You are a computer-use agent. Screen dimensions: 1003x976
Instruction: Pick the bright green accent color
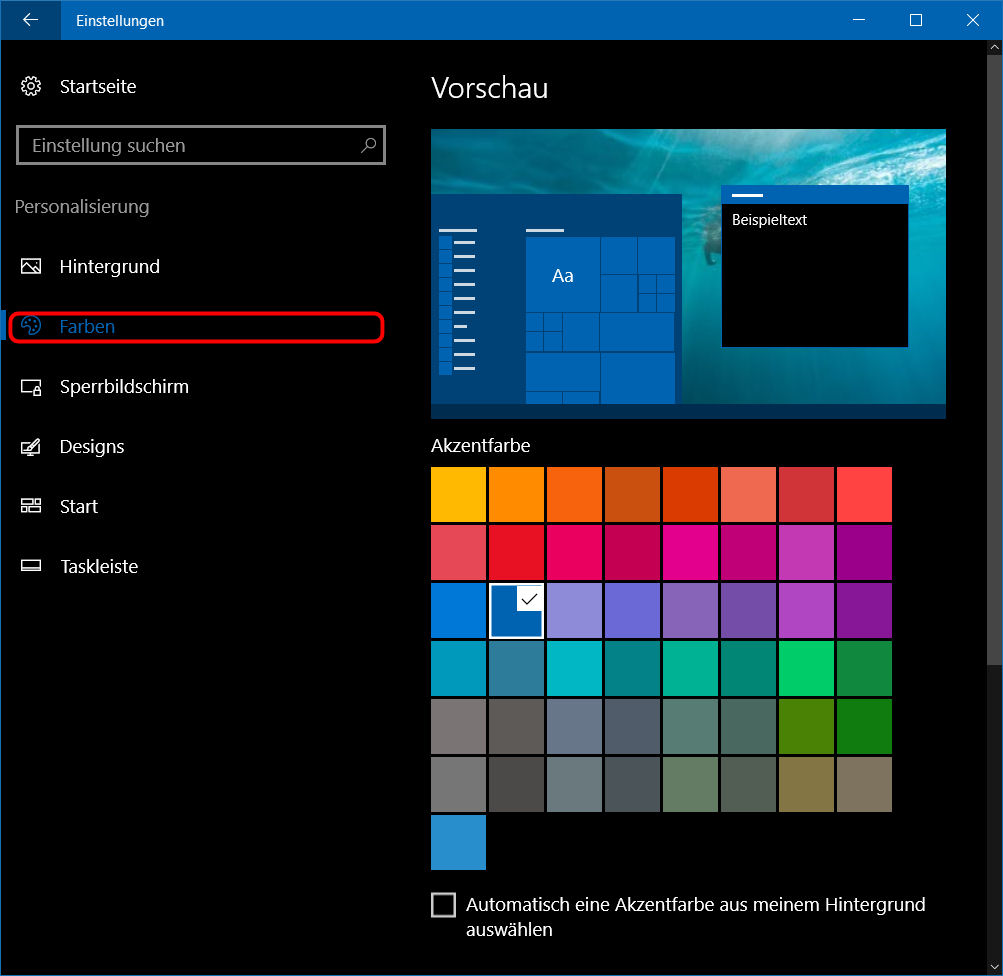click(x=806, y=668)
